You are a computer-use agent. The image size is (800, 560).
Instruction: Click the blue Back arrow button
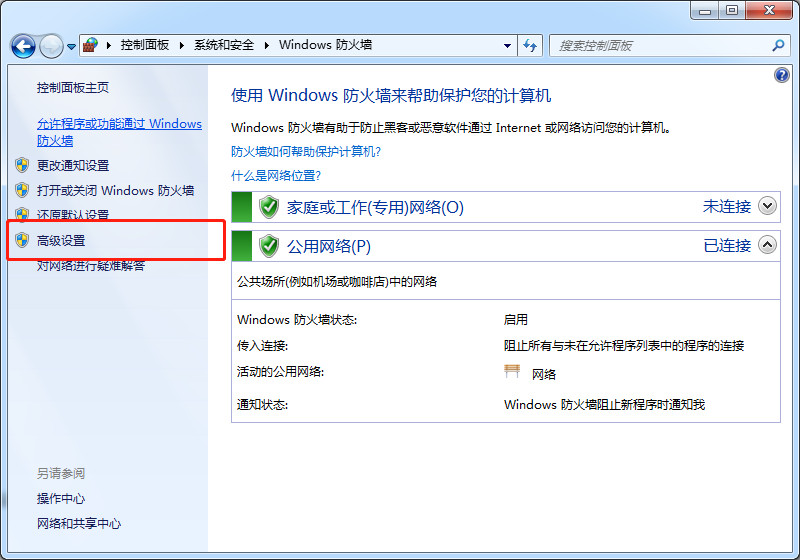[x=23, y=46]
